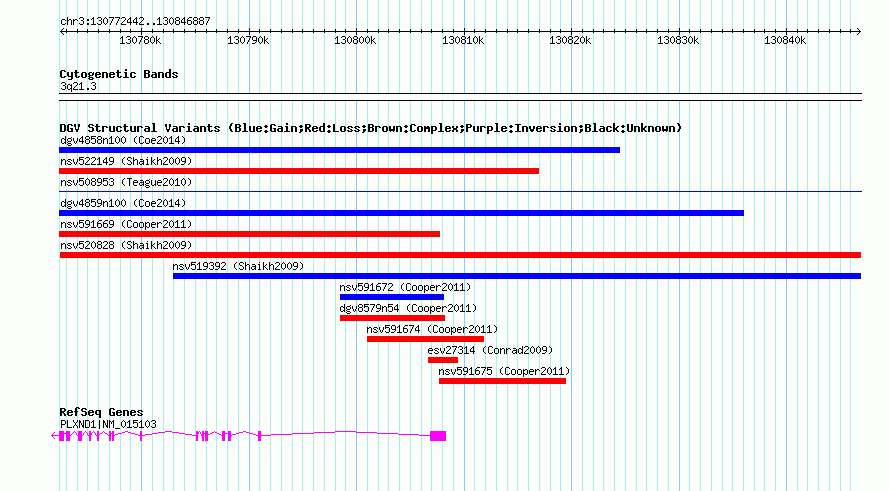Select the nsv522149 (Shaikh2009) red loss bar
This screenshot has height=491, width=890.
coord(299,171)
